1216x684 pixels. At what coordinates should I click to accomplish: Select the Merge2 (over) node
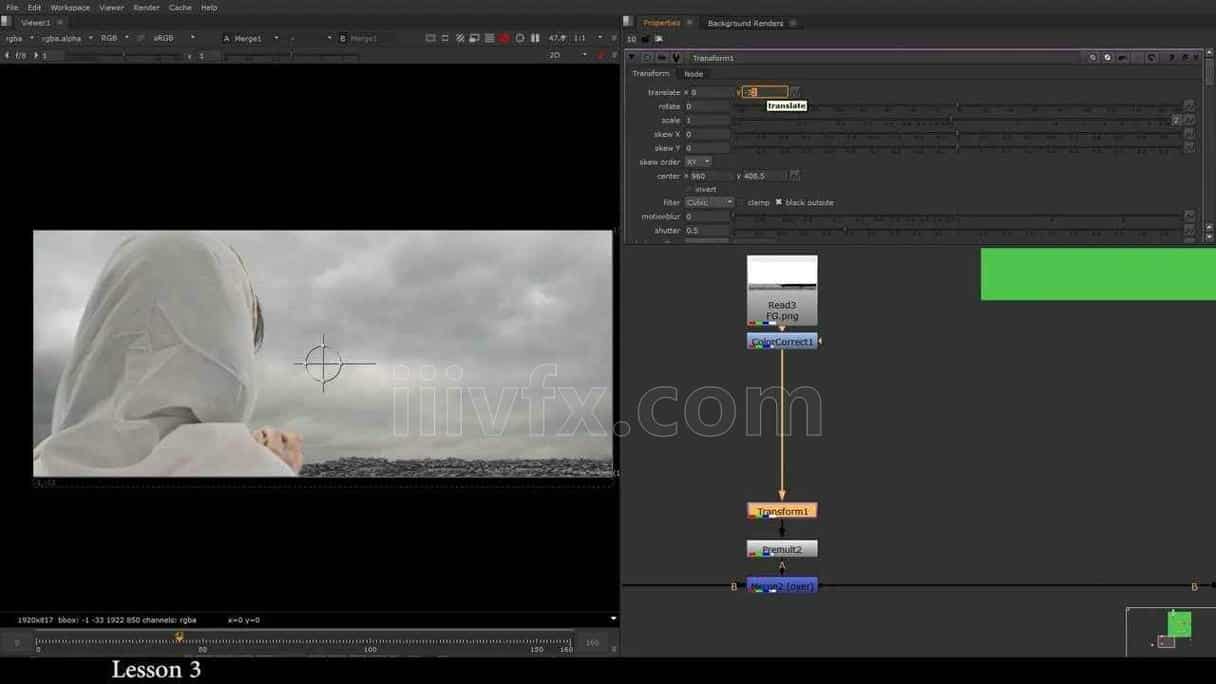click(782, 586)
